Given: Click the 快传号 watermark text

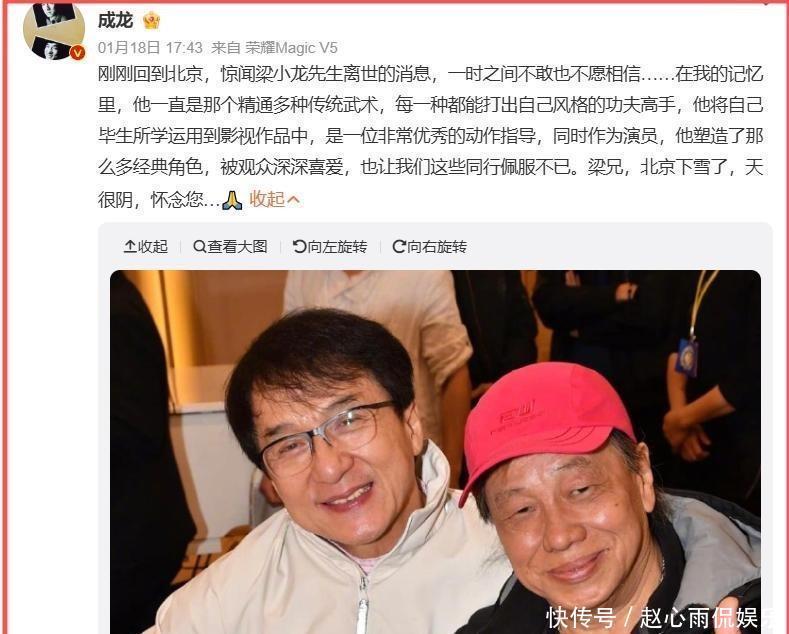Looking at the screenshot, I should click(x=580, y=618).
